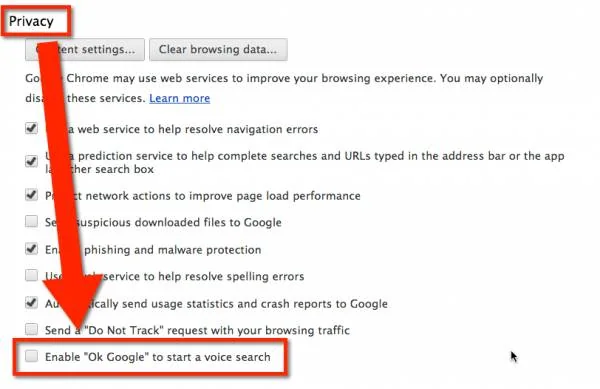Check the suspicious downloaded files checkbox

(x=31, y=221)
